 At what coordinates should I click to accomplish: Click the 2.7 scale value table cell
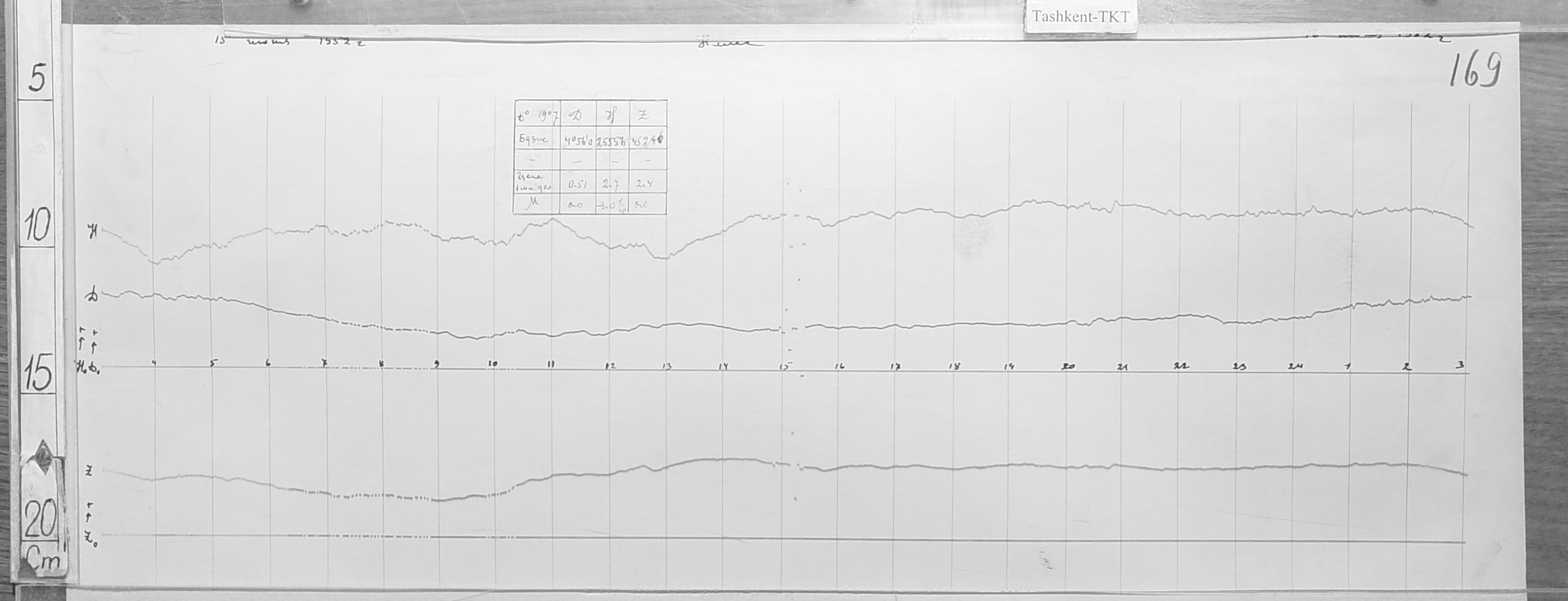pos(610,184)
